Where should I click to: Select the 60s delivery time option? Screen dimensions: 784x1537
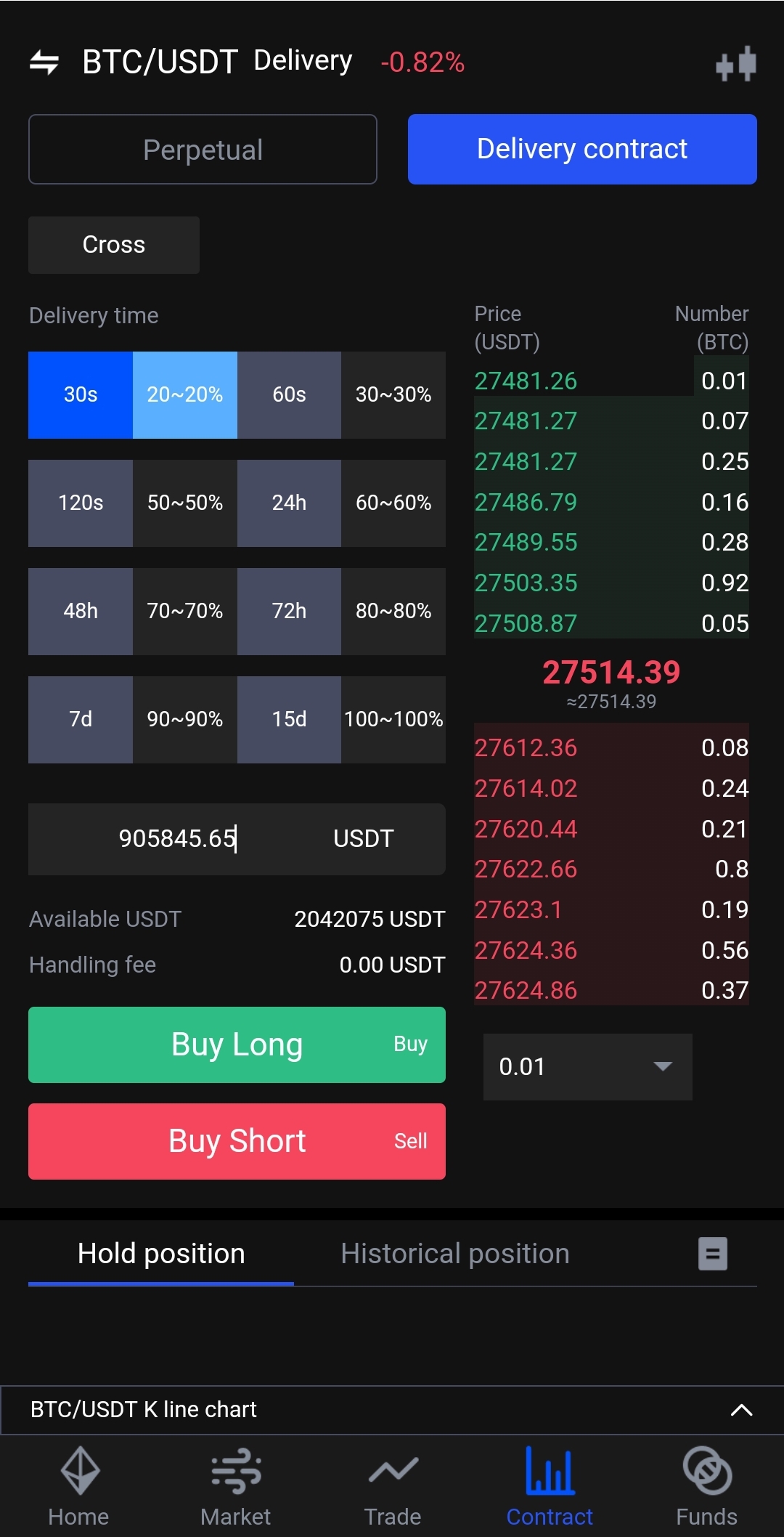click(x=289, y=394)
